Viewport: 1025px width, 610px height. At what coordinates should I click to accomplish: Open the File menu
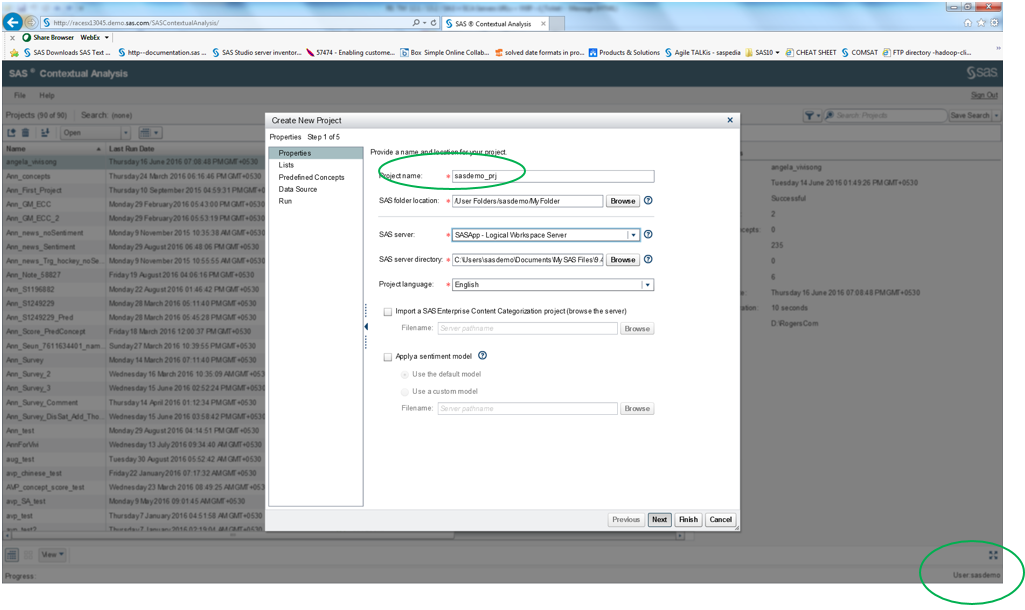[20, 95]
